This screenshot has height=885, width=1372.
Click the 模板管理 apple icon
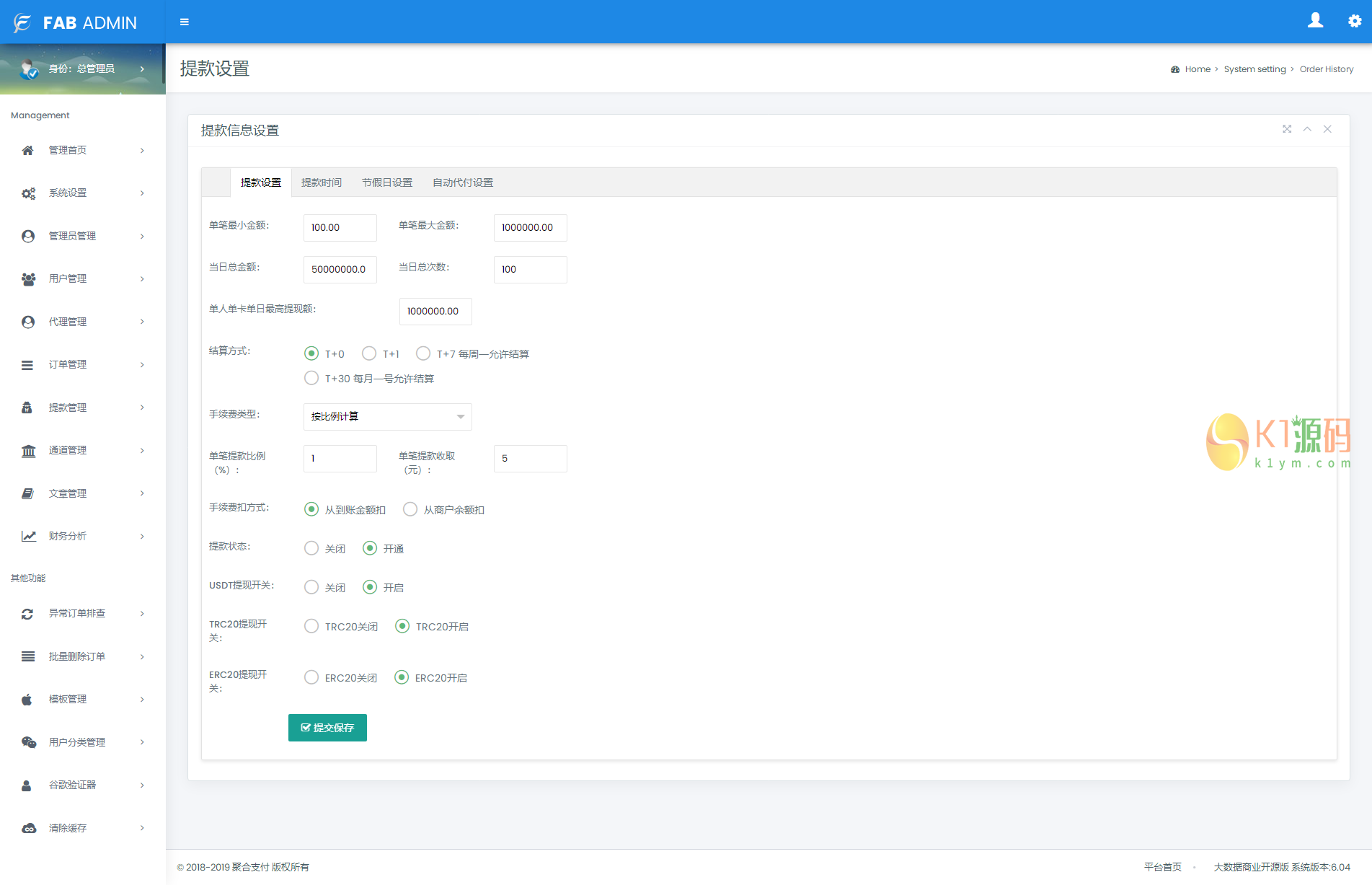27,699
